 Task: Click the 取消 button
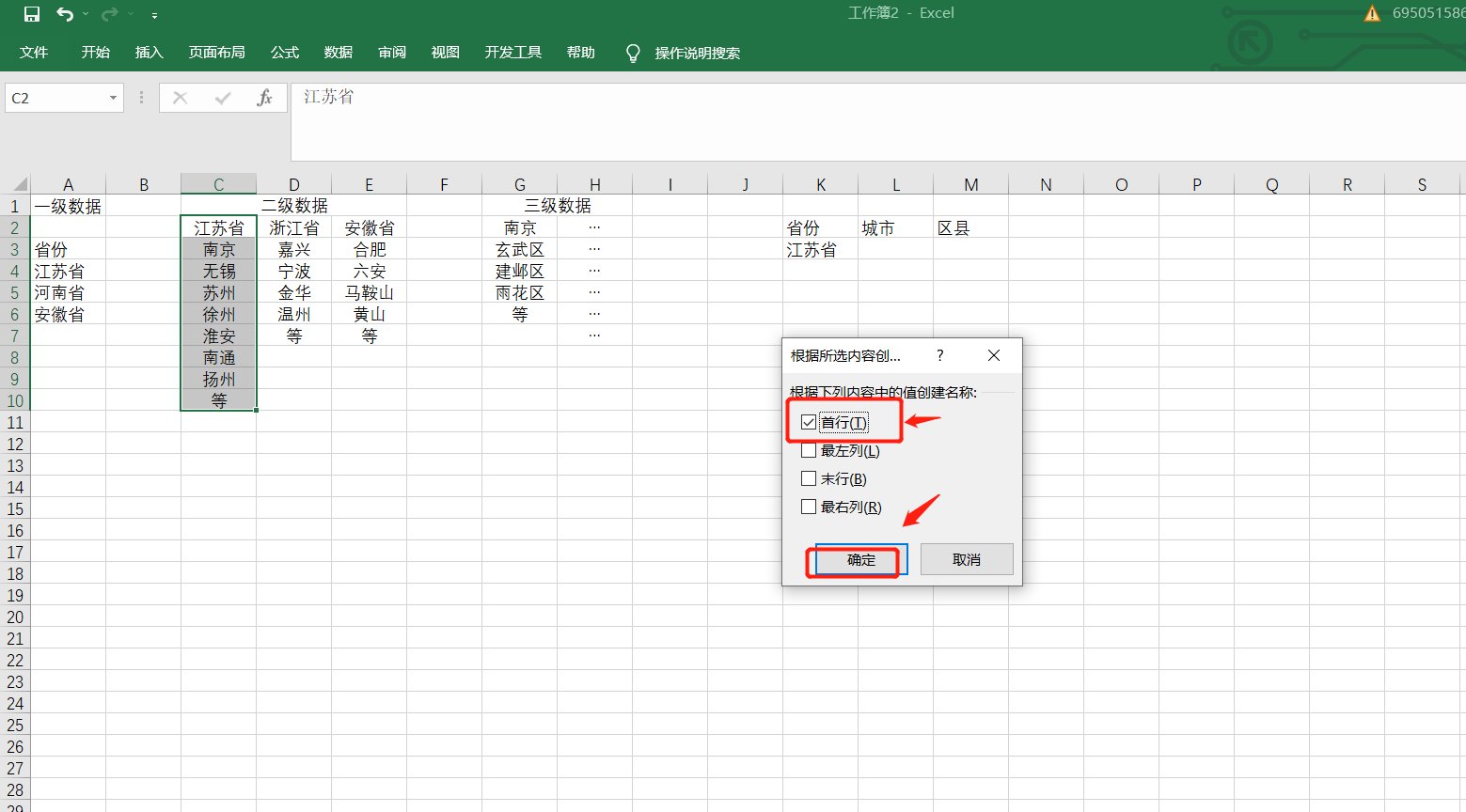point(966,559)
